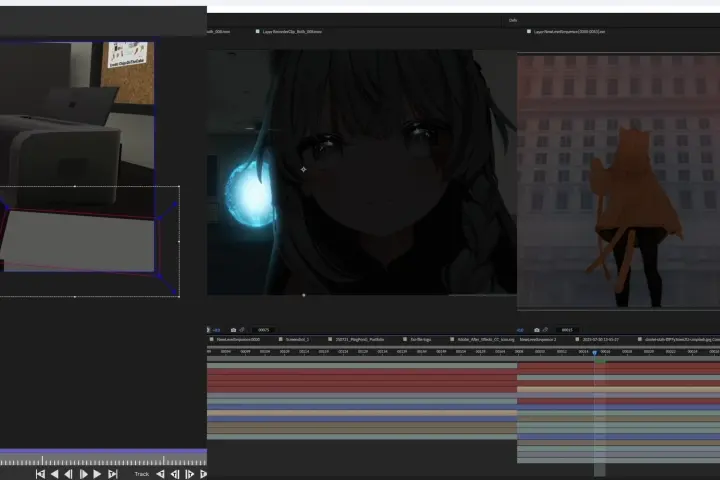Click the play backward transport button
This screenshot has height=480, width=720.
pos(55,474)
